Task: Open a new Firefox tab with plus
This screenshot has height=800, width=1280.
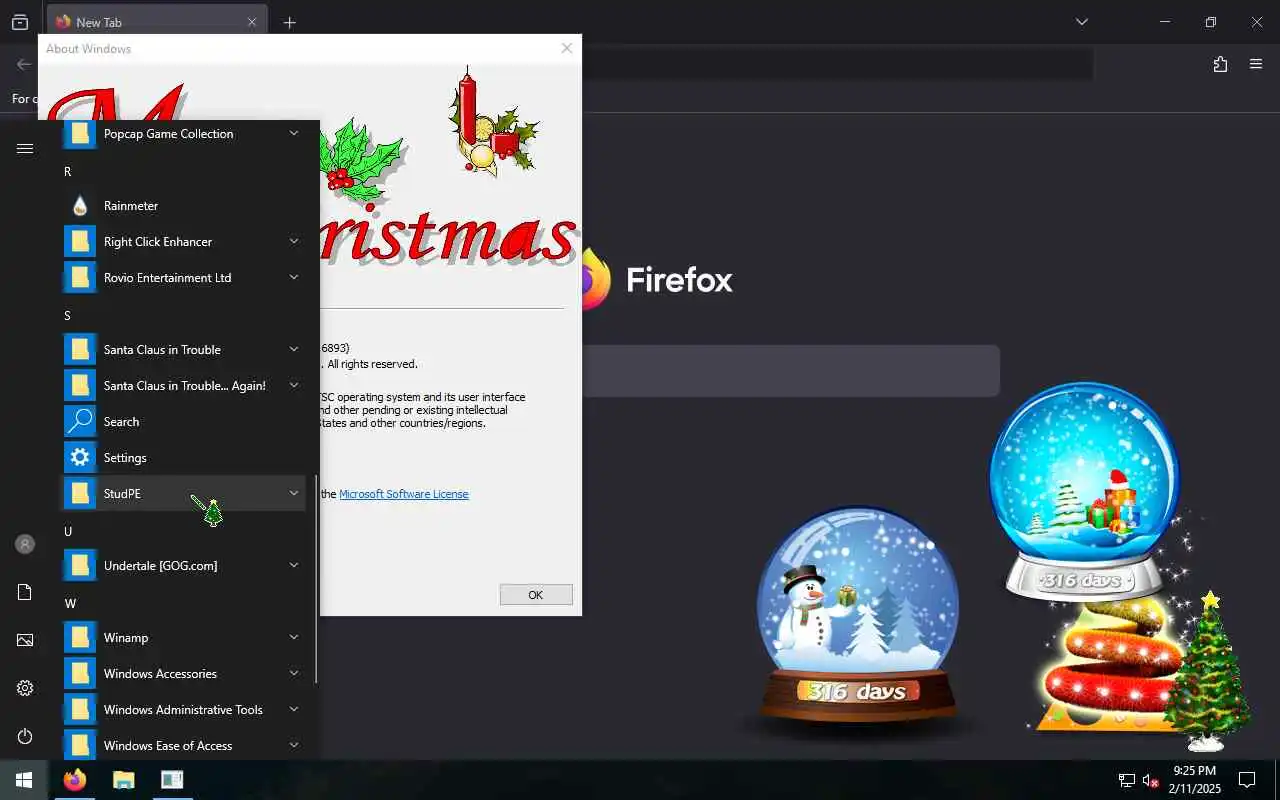Action: [x=290, y=22]
